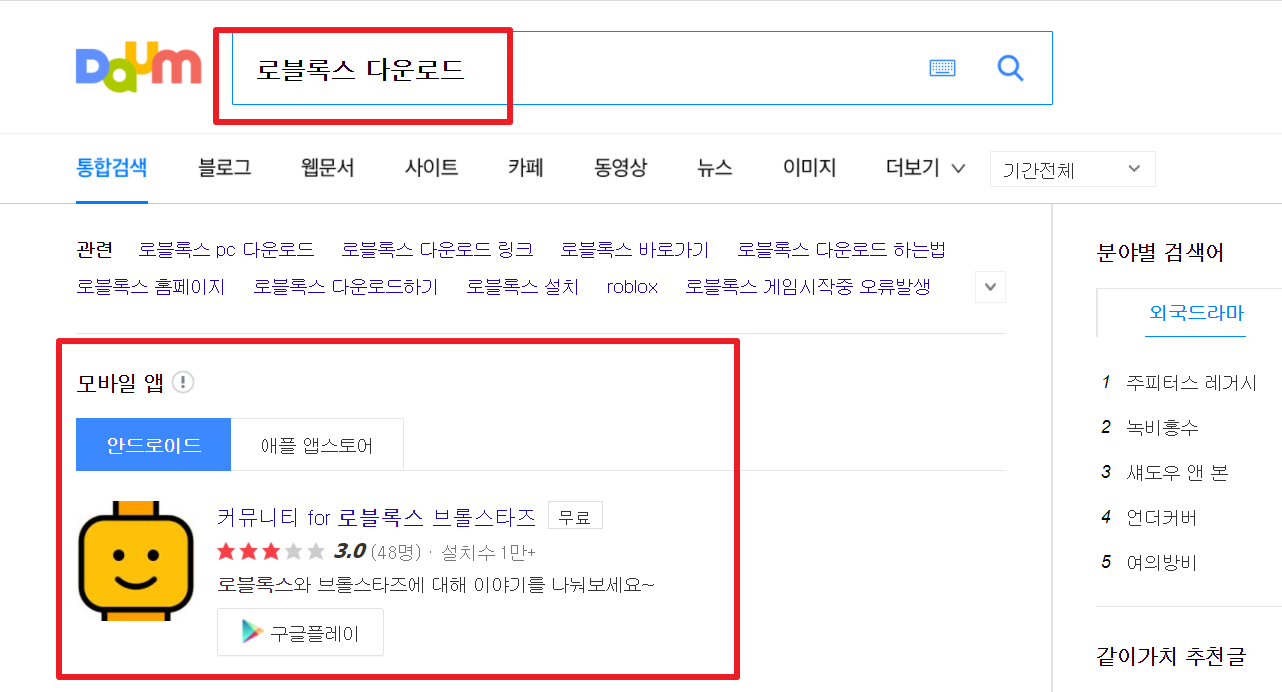Select the 외국드라마 category tab
The image size is (1282, 692).
coord(1196,313)
